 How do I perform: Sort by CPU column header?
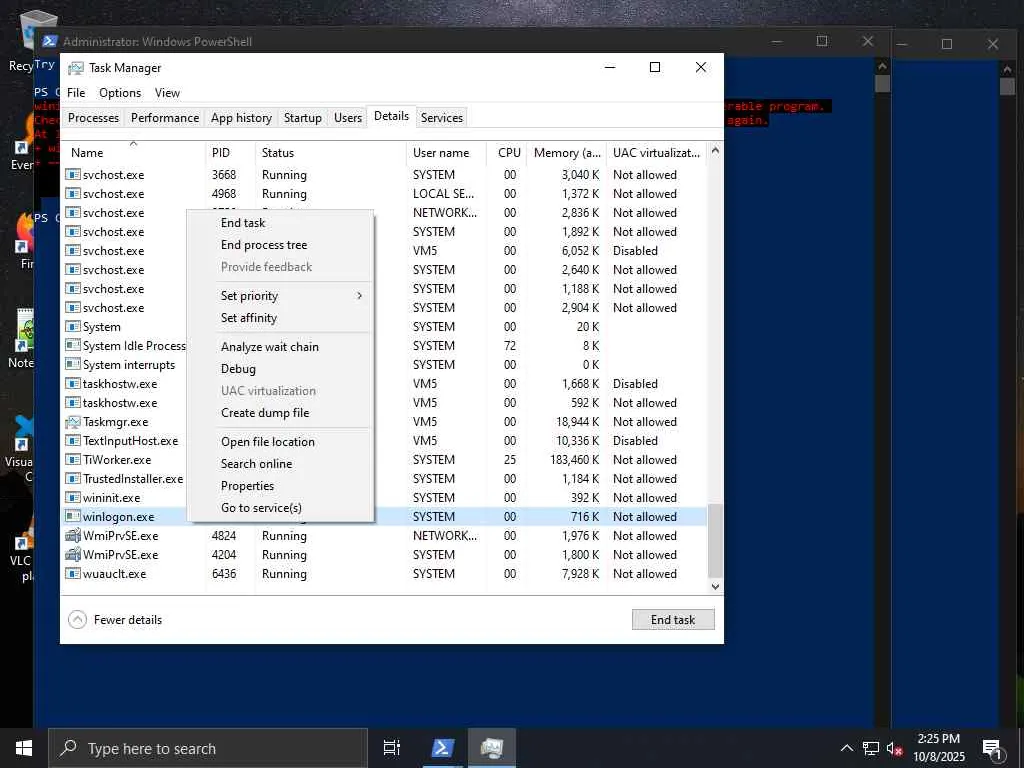[507, 153]
